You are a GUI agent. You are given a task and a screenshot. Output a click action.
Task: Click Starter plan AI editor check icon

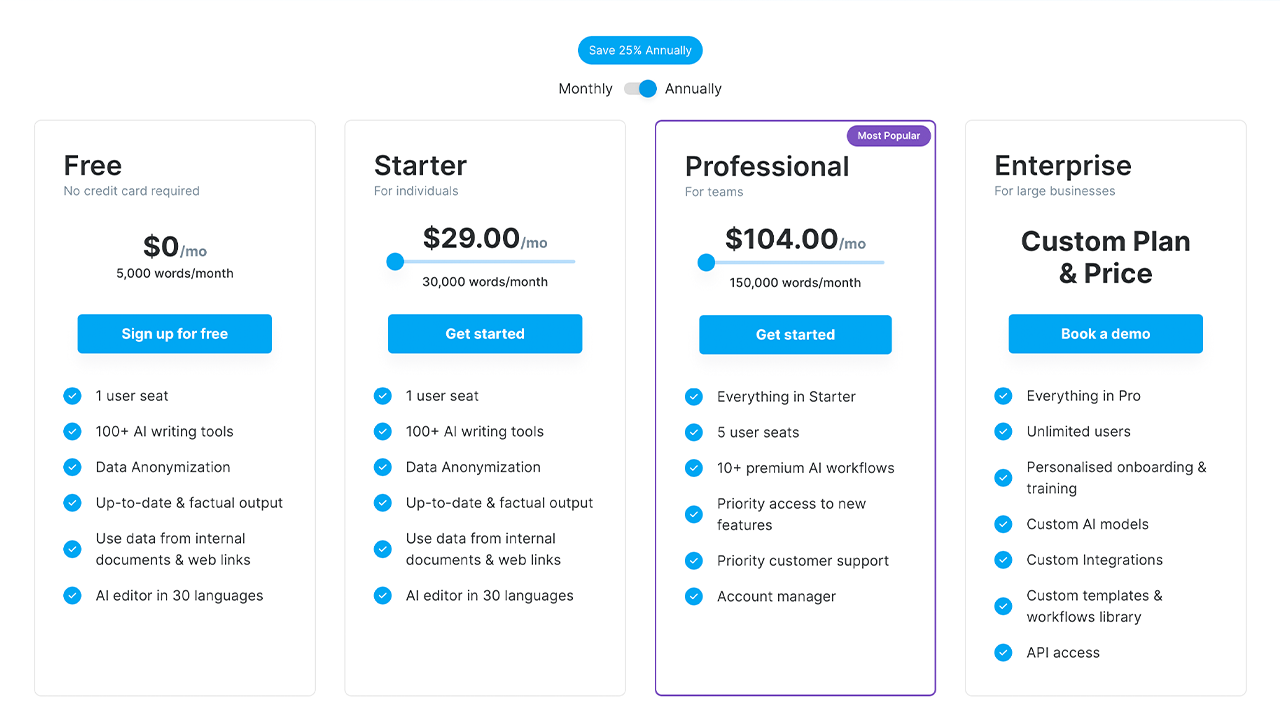383,596
